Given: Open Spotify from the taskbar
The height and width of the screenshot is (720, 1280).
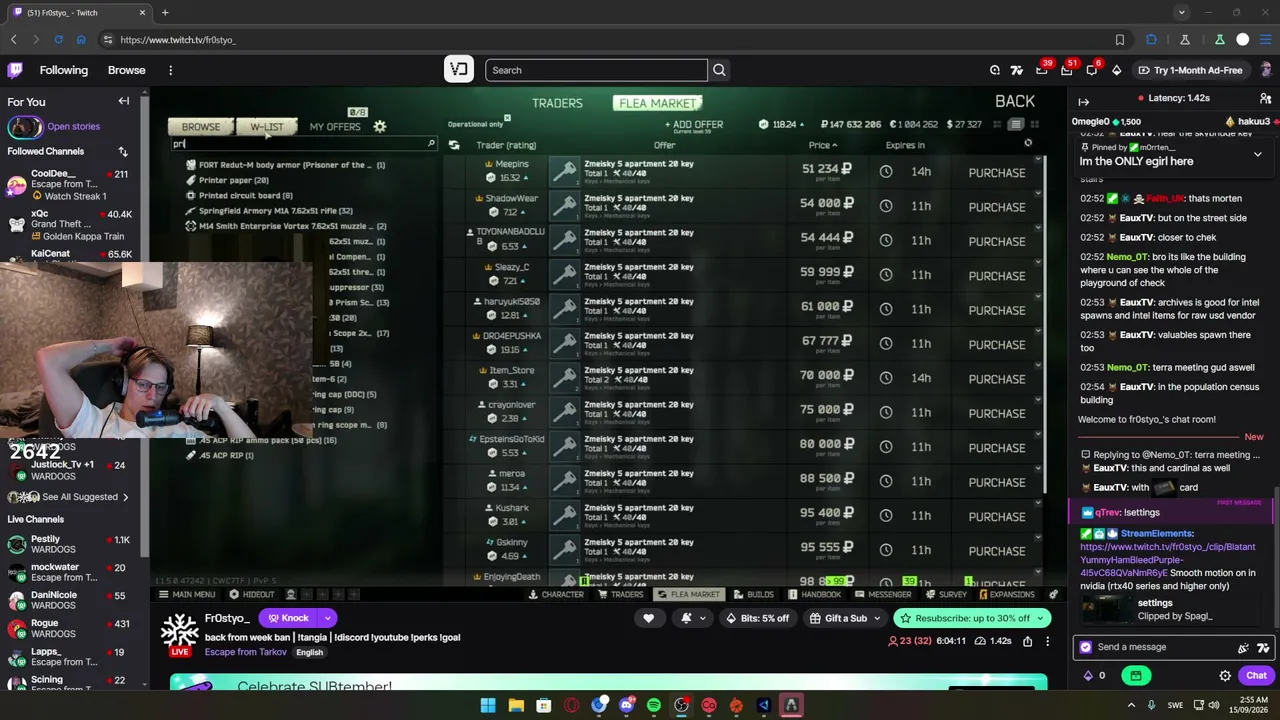Looking at the screenshot, I should pyautogui.click(x=654, y=705).
